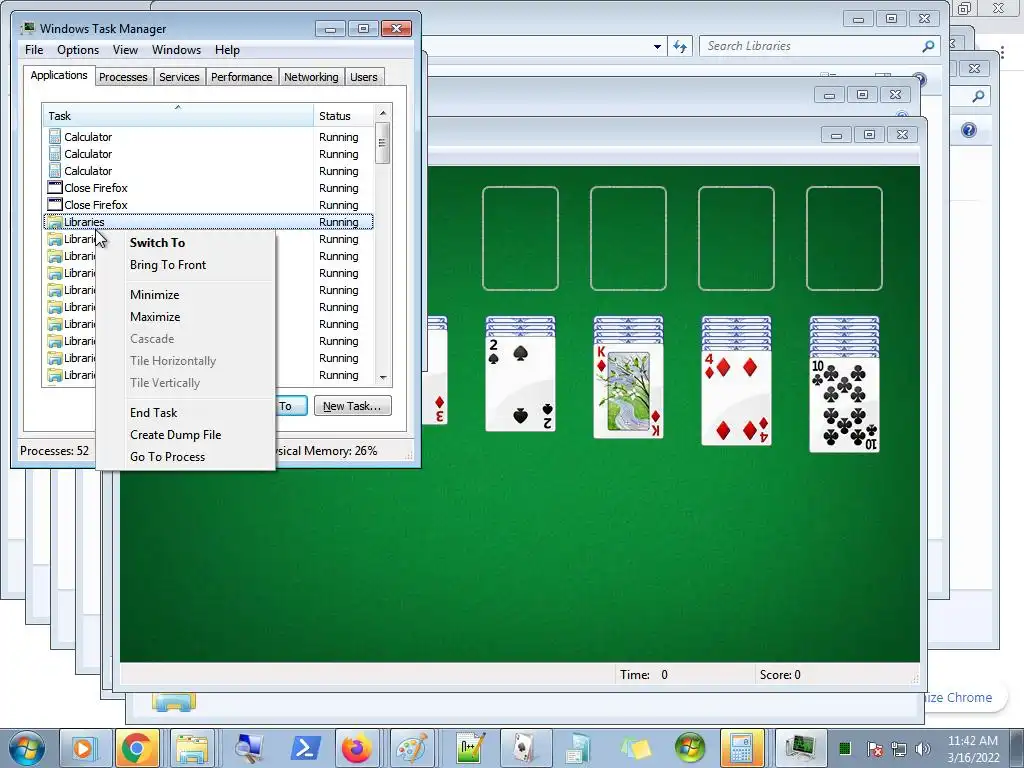The width and height of the screenshot is (1024, 768).
Task: Launch Windows PowerShell from the taskbar
Action: pyautogui.click(x=304, y=748)
